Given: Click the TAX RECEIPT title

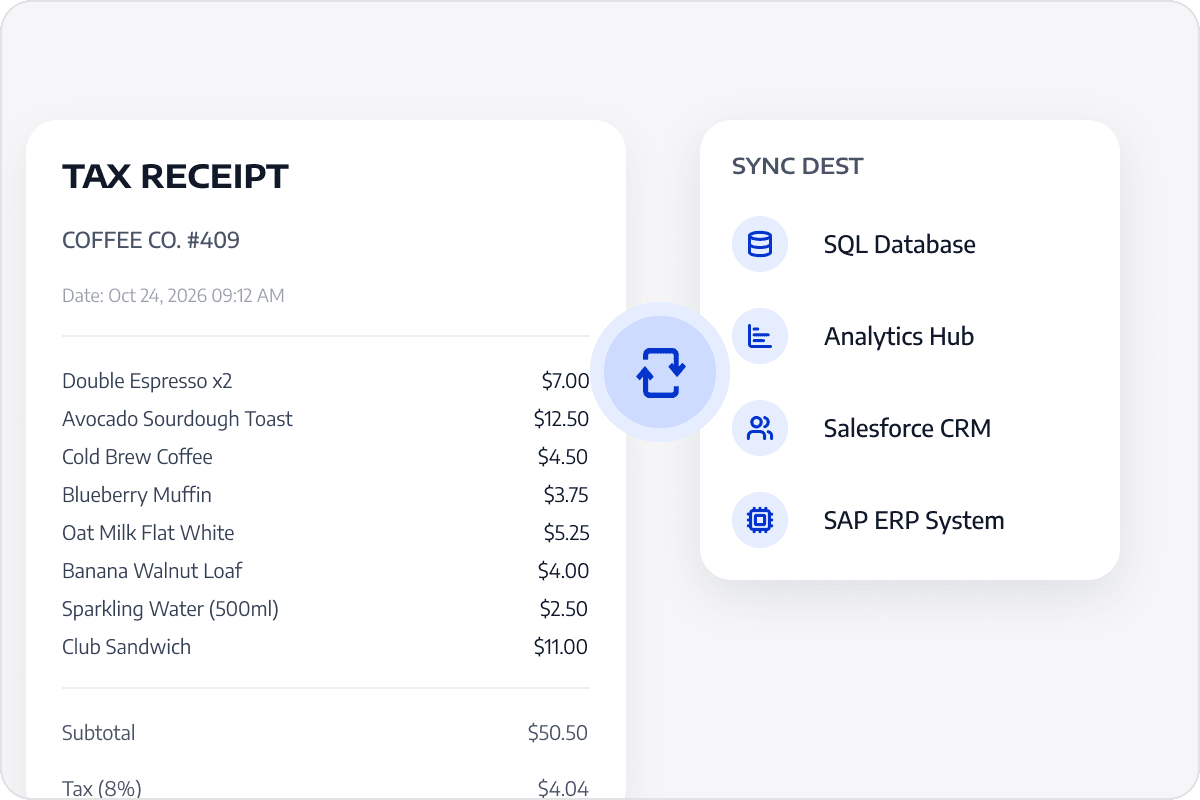Looking at the screenshot, I should (x=175, y=176).
